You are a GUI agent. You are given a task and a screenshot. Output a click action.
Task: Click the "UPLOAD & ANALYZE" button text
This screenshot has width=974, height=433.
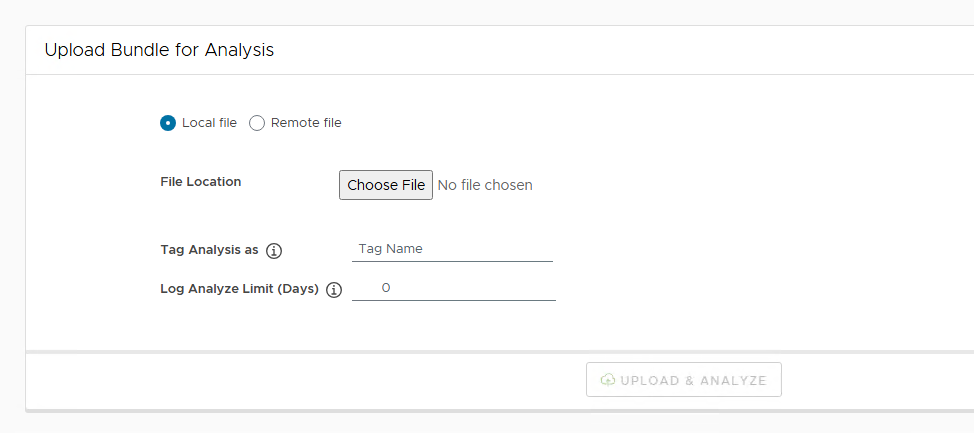693,380
